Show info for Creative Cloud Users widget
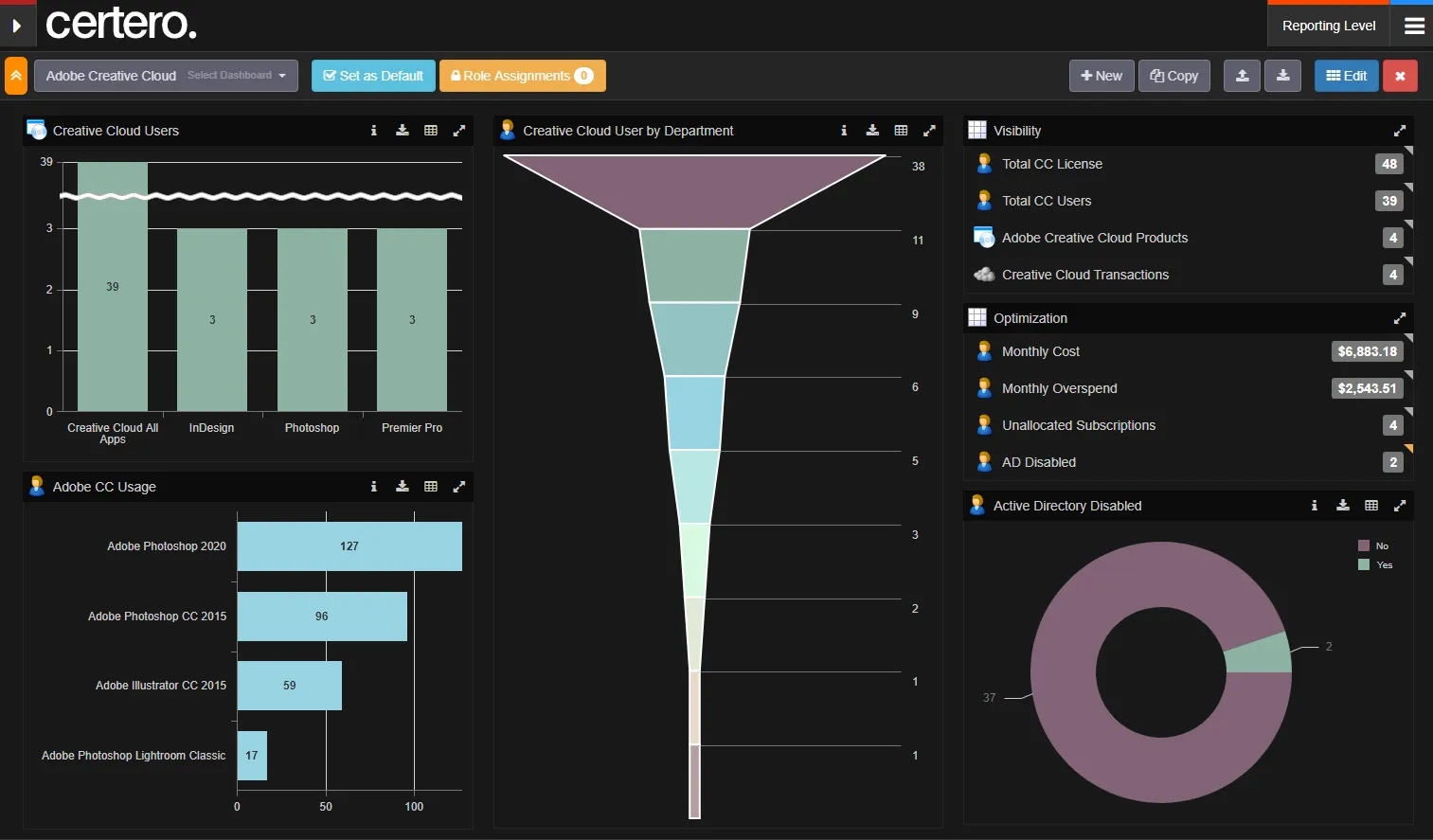Viewport: 1433px width, 840px height. pyautogui.click(x=374, y=131)
